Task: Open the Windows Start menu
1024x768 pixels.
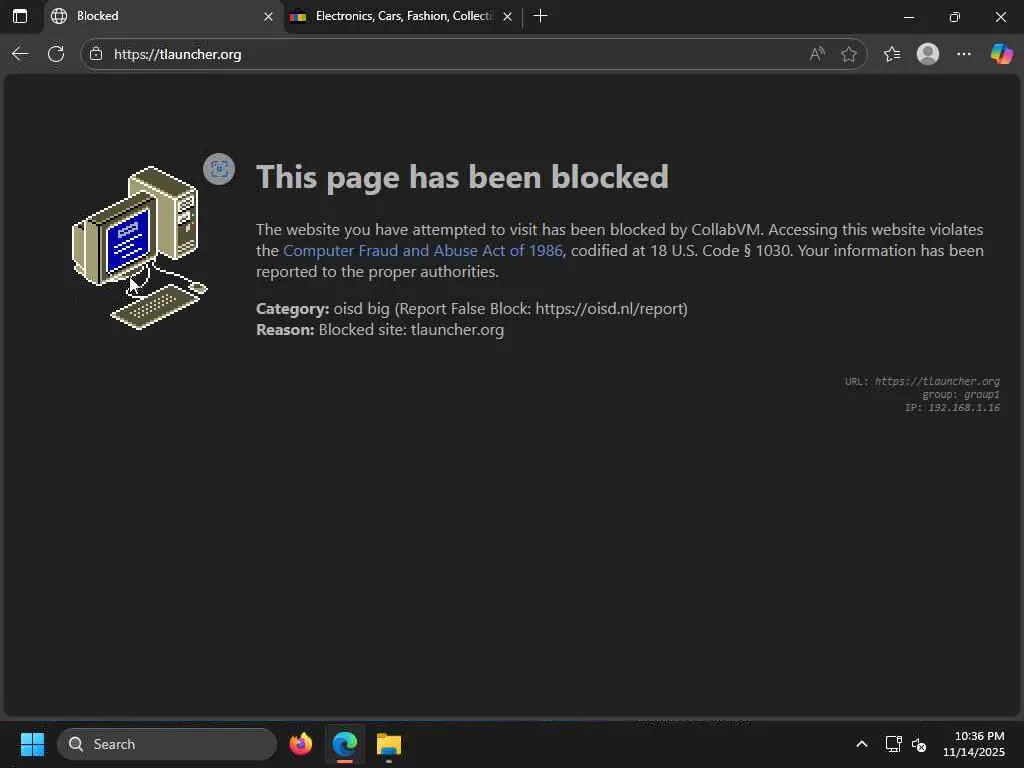Action: [32, 744]
